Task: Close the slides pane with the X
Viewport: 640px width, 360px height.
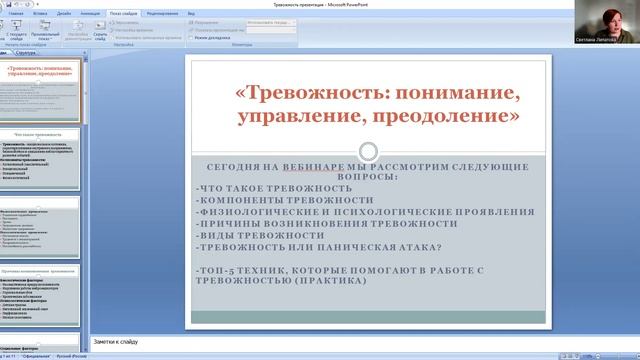Action: pyautogui.click(x=85, y=53)
